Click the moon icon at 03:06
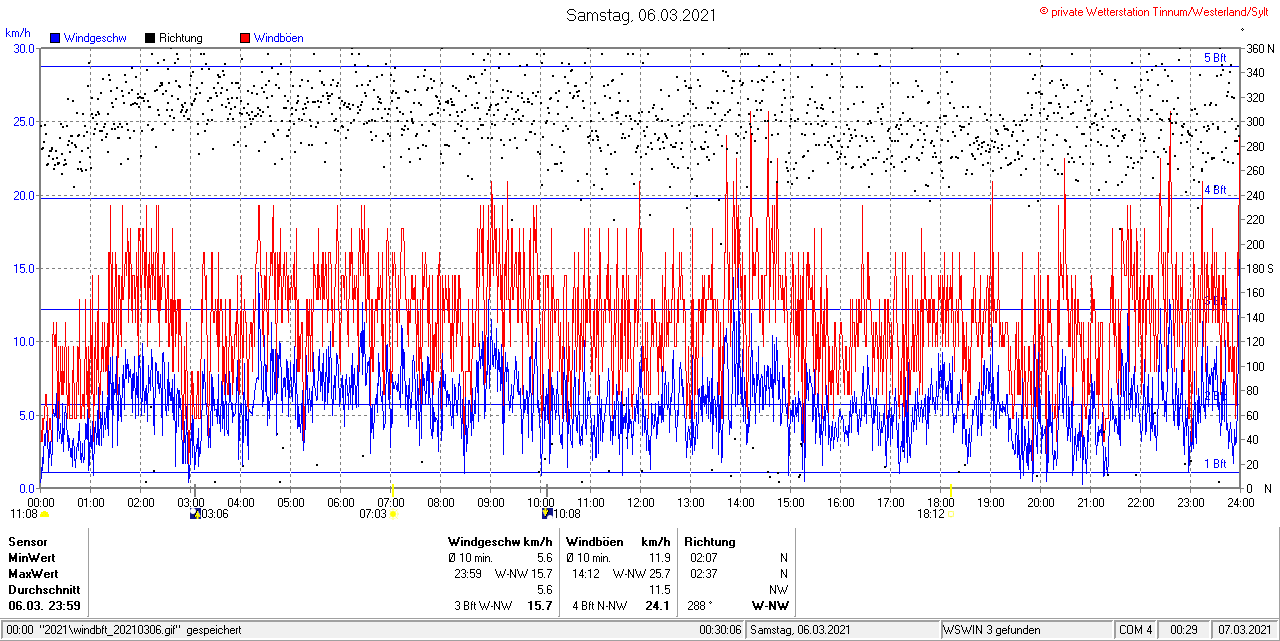The height and width of the screenshot is (641, 1280). click(195, 514)
